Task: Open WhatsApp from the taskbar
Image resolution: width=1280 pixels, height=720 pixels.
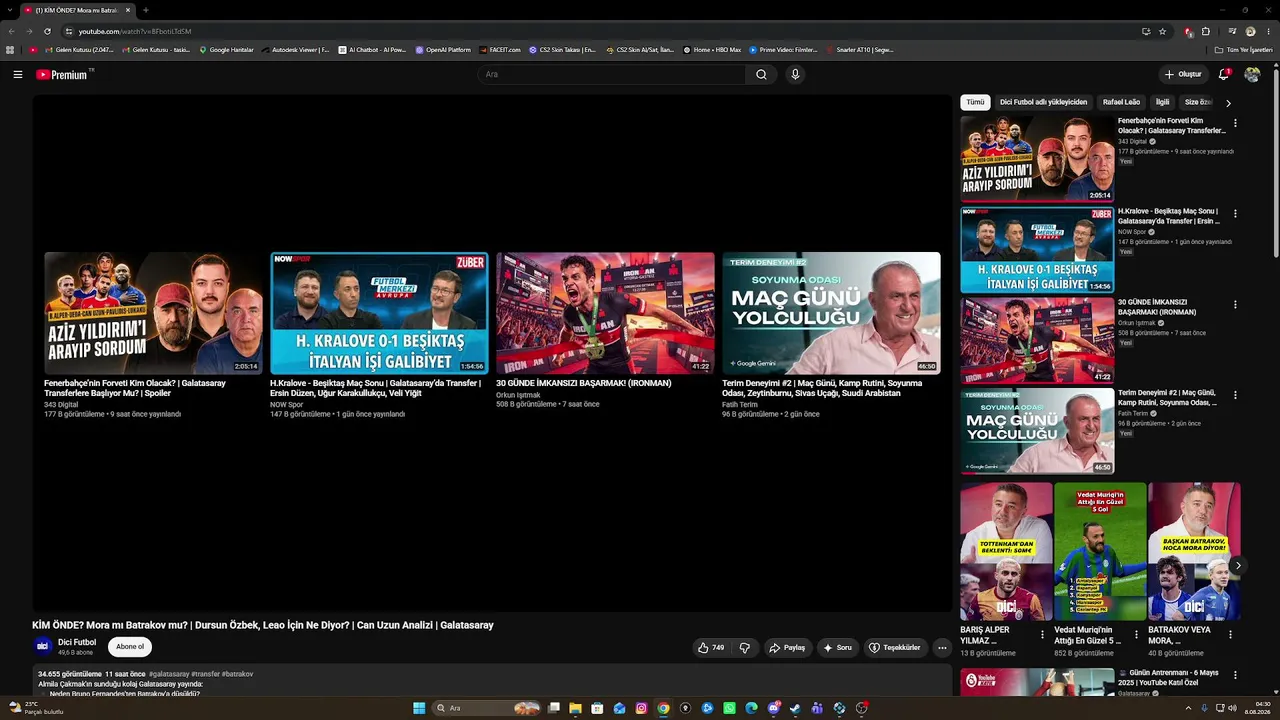Action: pos(729,708)
